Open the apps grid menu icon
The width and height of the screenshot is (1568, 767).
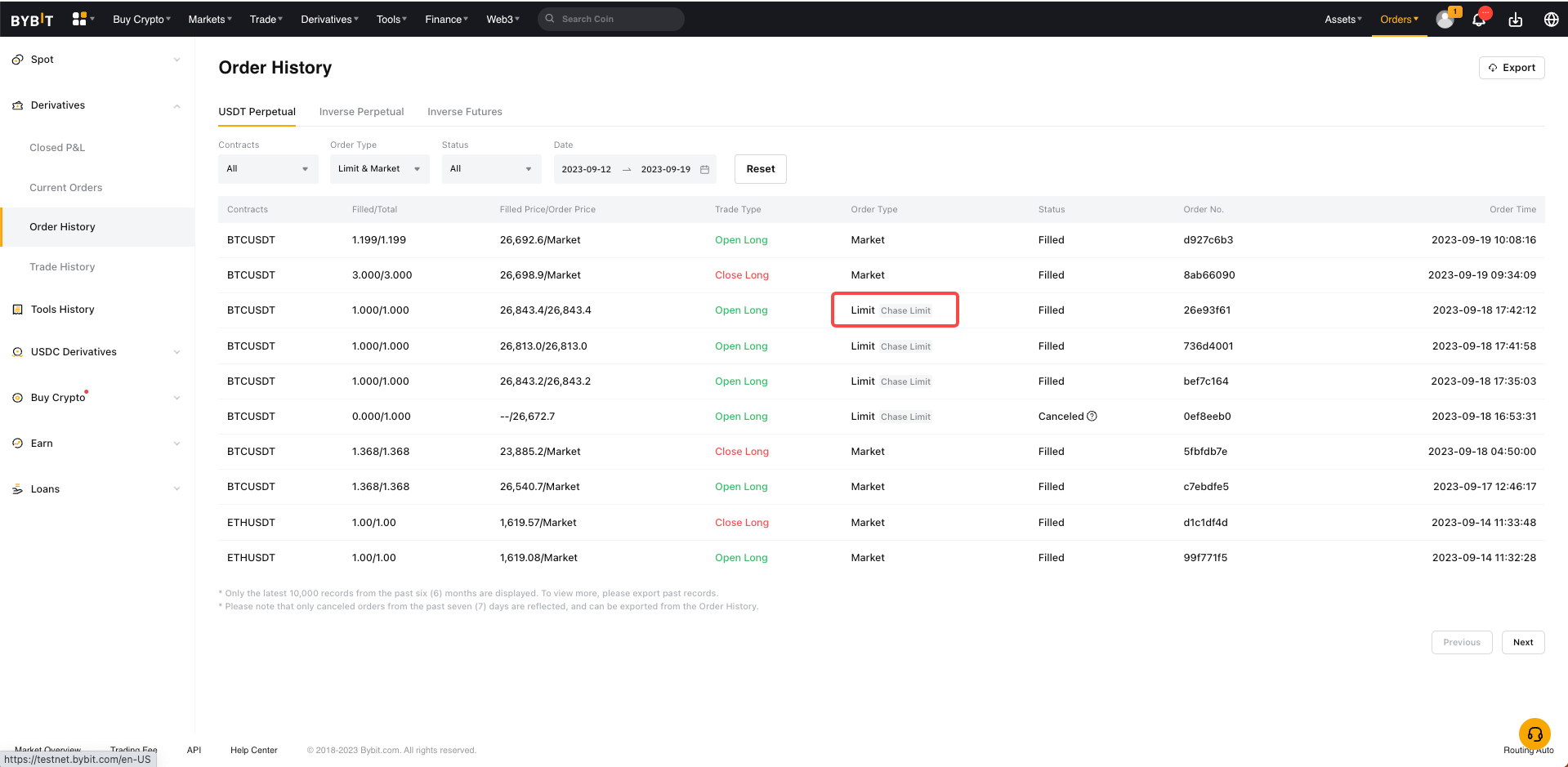79,19
